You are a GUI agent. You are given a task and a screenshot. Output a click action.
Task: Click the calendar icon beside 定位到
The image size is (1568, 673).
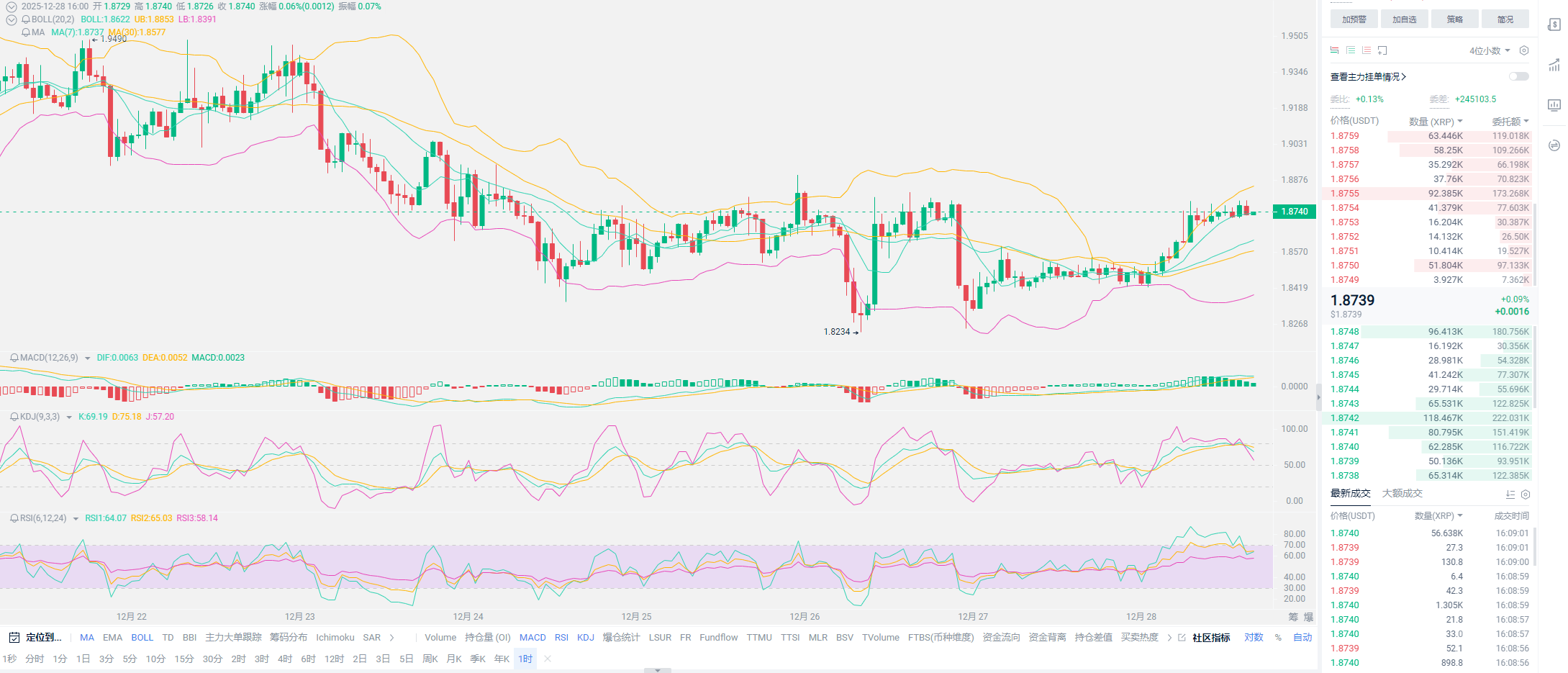[x=14, y=638]
